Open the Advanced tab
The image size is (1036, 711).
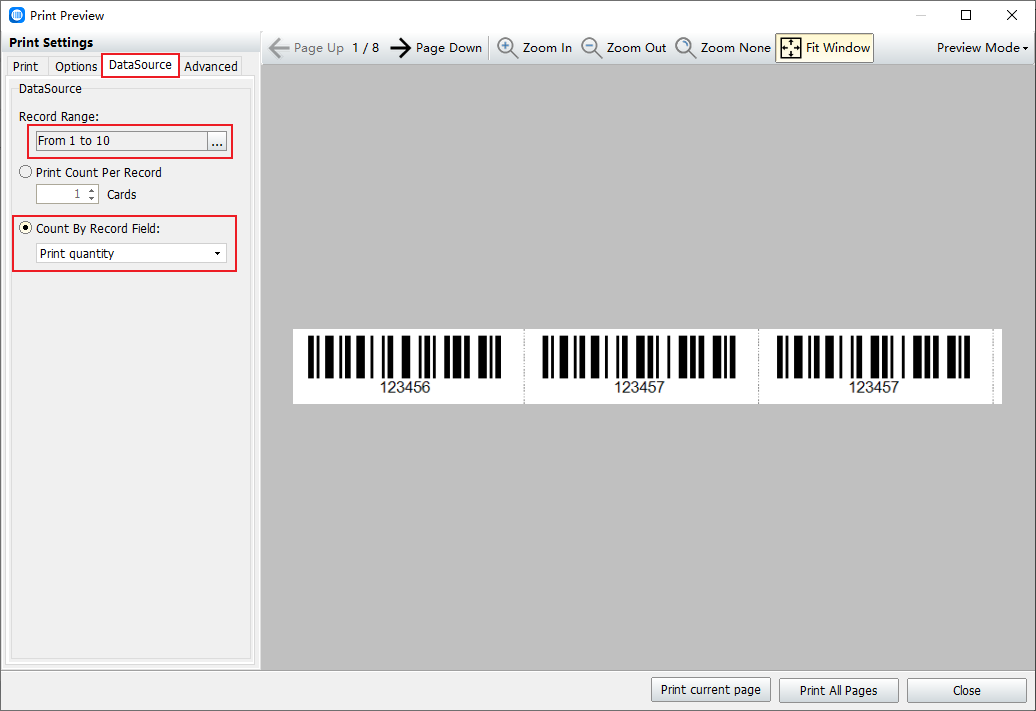pyautogui.click(x=211, y=66)
